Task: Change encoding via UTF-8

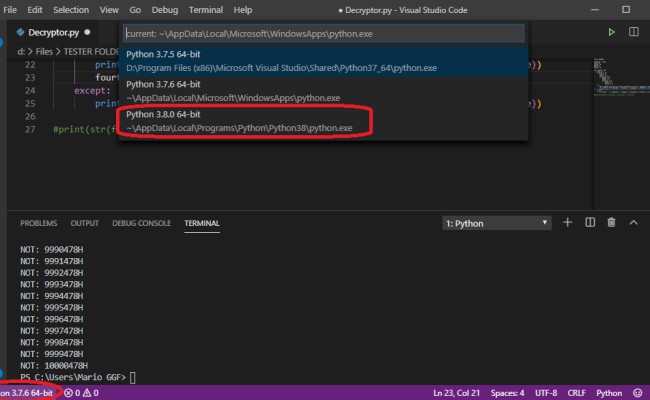Action: pyautogui.click(x=546, y=393)
